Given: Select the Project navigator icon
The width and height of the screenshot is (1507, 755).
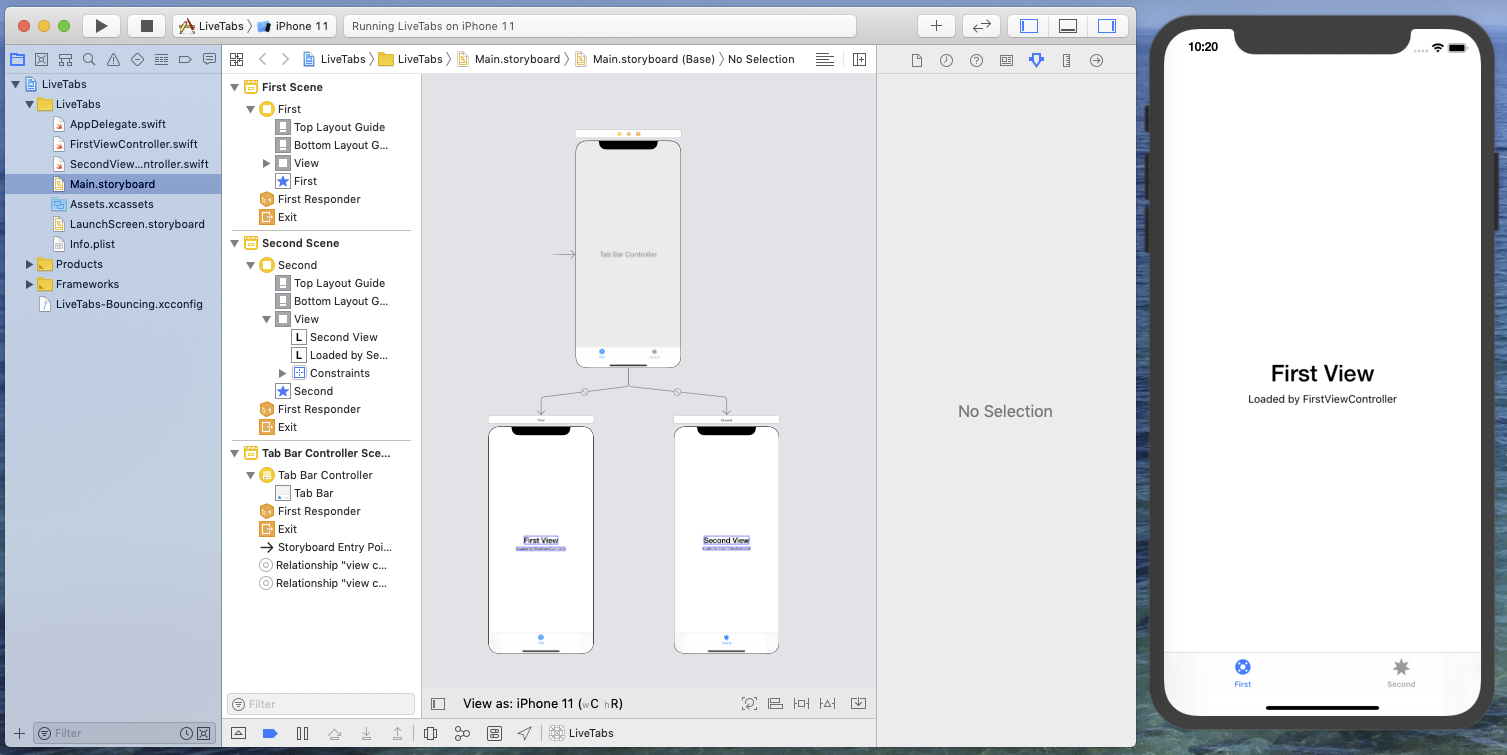Looking at the screenshot, I should pyautogui.click(x=17, y=59).
